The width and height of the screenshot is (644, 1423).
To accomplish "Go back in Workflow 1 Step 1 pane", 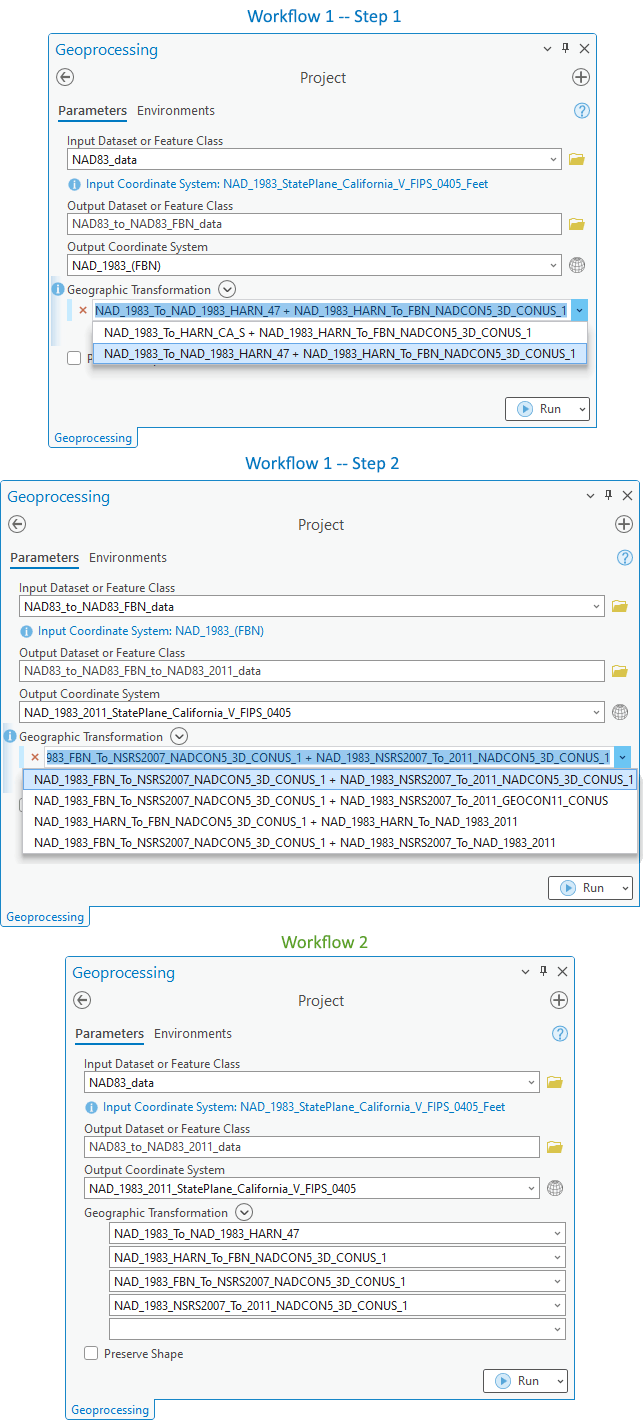I will [65, 78].
